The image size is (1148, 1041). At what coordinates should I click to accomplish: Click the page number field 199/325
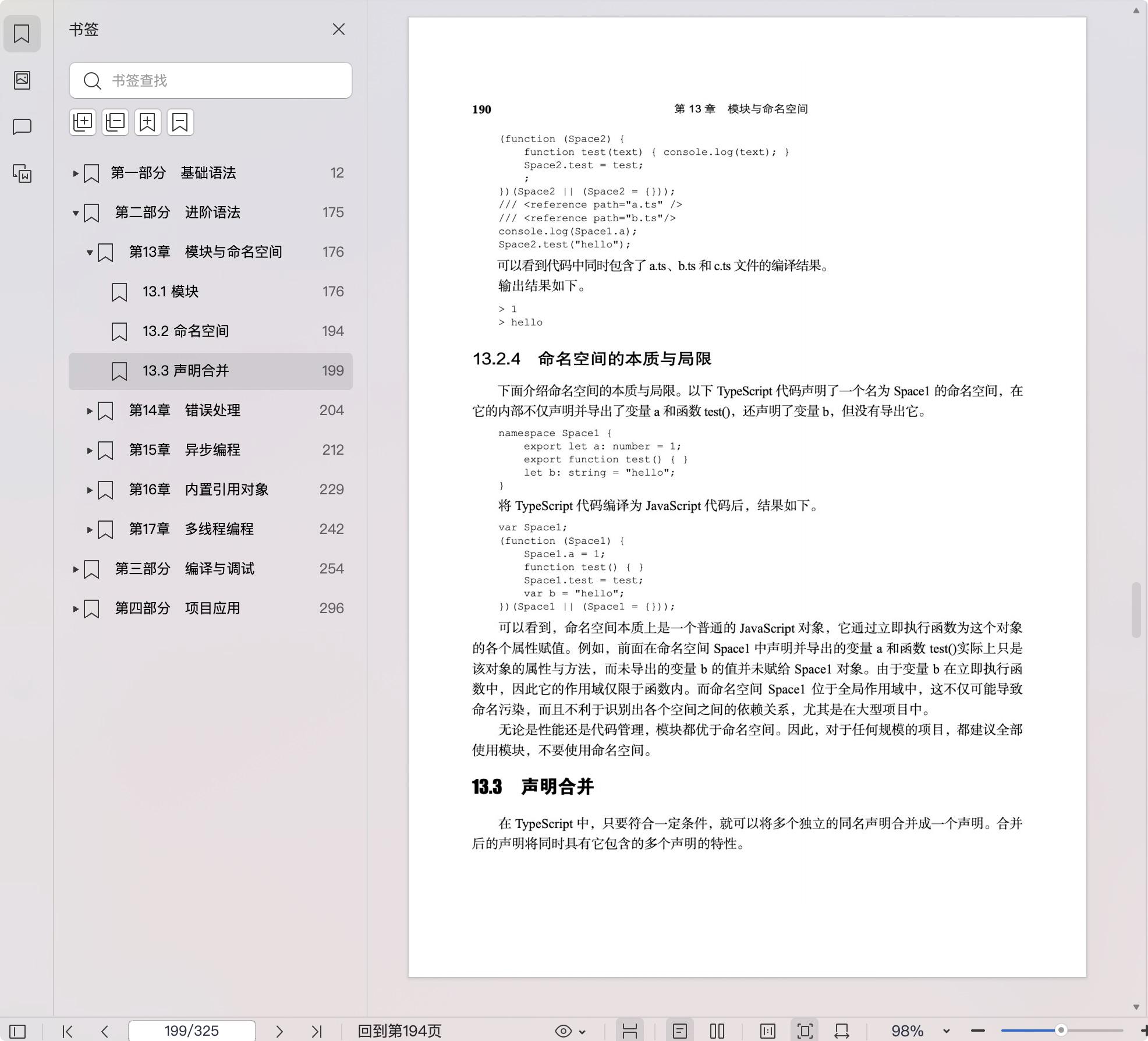point(192,1031)
